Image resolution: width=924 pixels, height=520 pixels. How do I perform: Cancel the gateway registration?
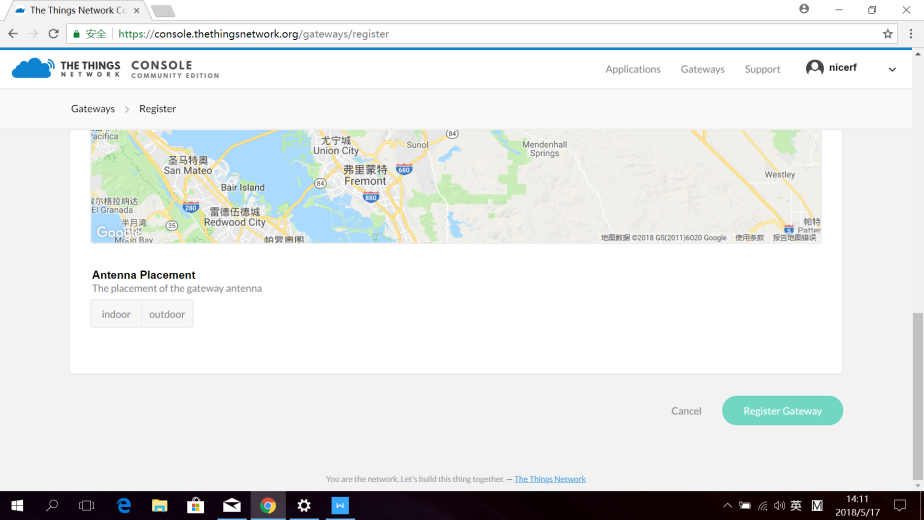pyautogui.click(x=686, y=411)
